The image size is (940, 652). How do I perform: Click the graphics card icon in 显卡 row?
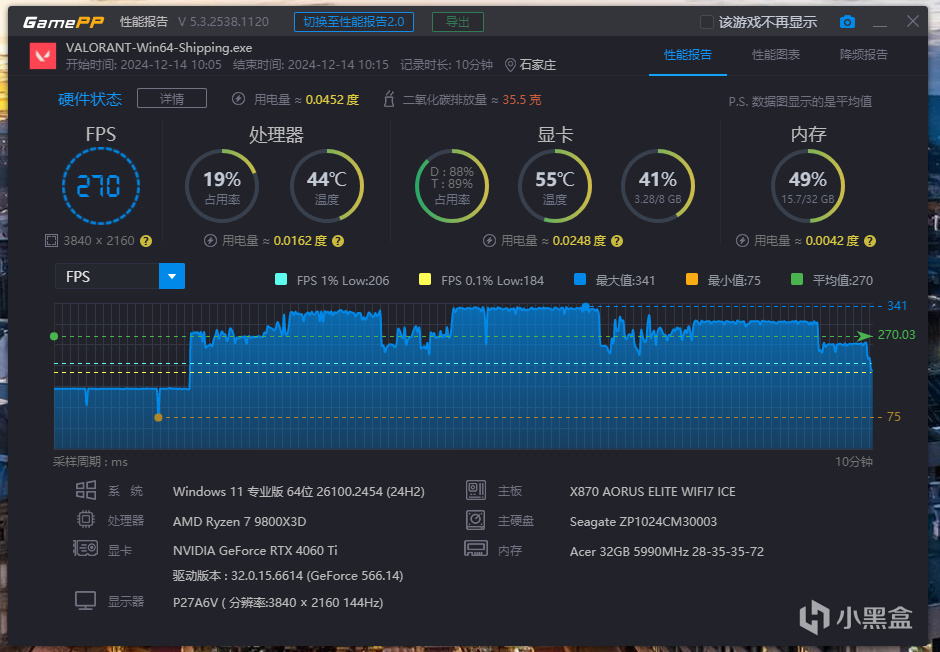pos(86,548)
